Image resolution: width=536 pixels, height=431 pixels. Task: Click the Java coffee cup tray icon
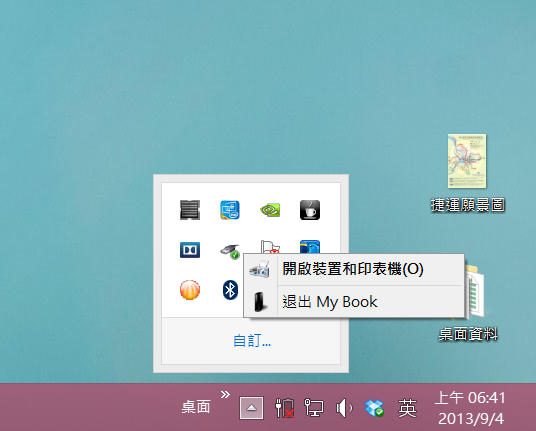(310, 210)
